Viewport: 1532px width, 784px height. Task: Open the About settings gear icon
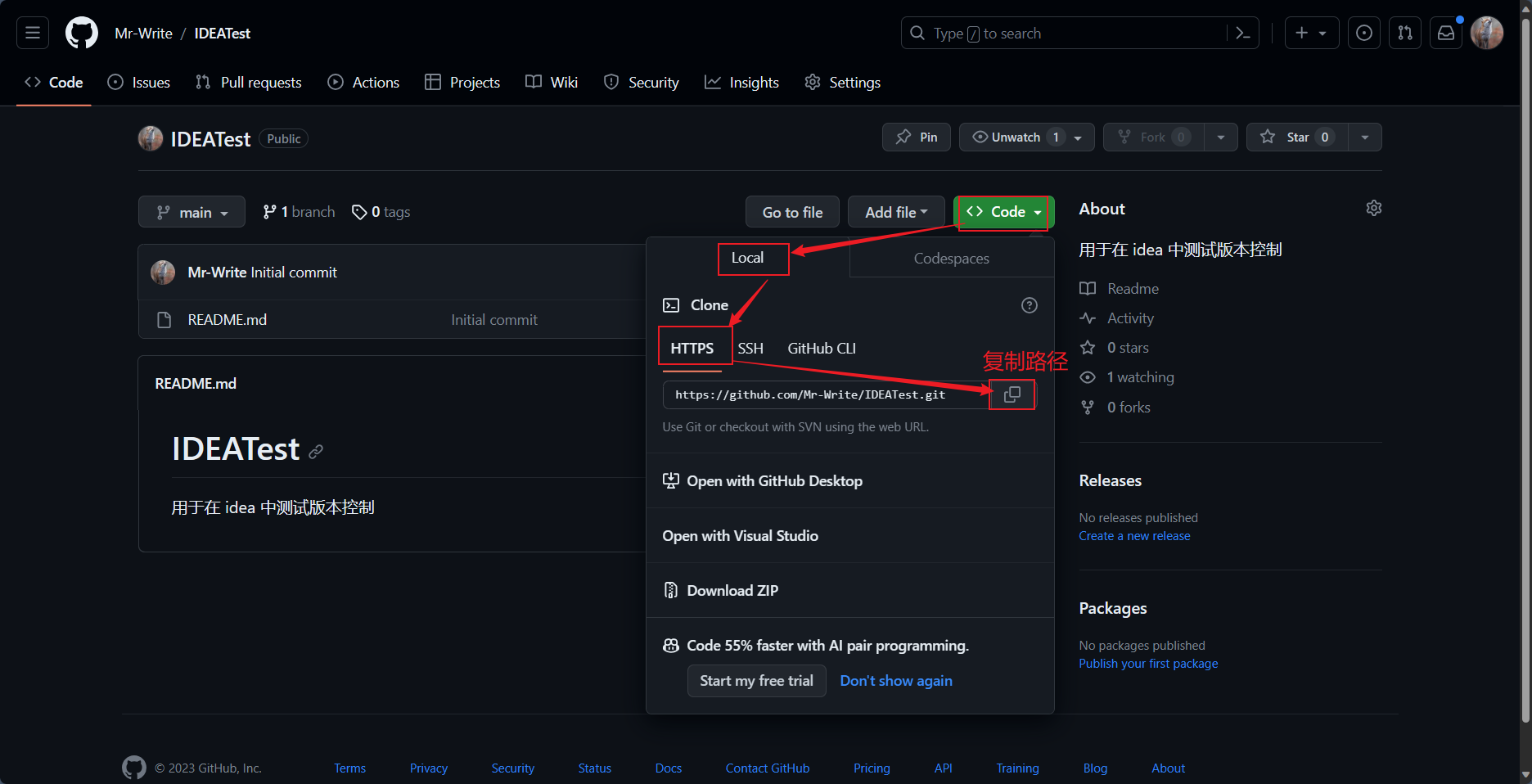point(1374,208)
